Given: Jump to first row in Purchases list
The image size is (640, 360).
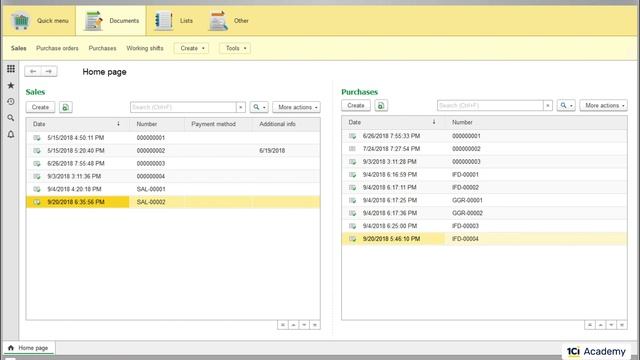Looking at the screenshot, I should point(589,325).
